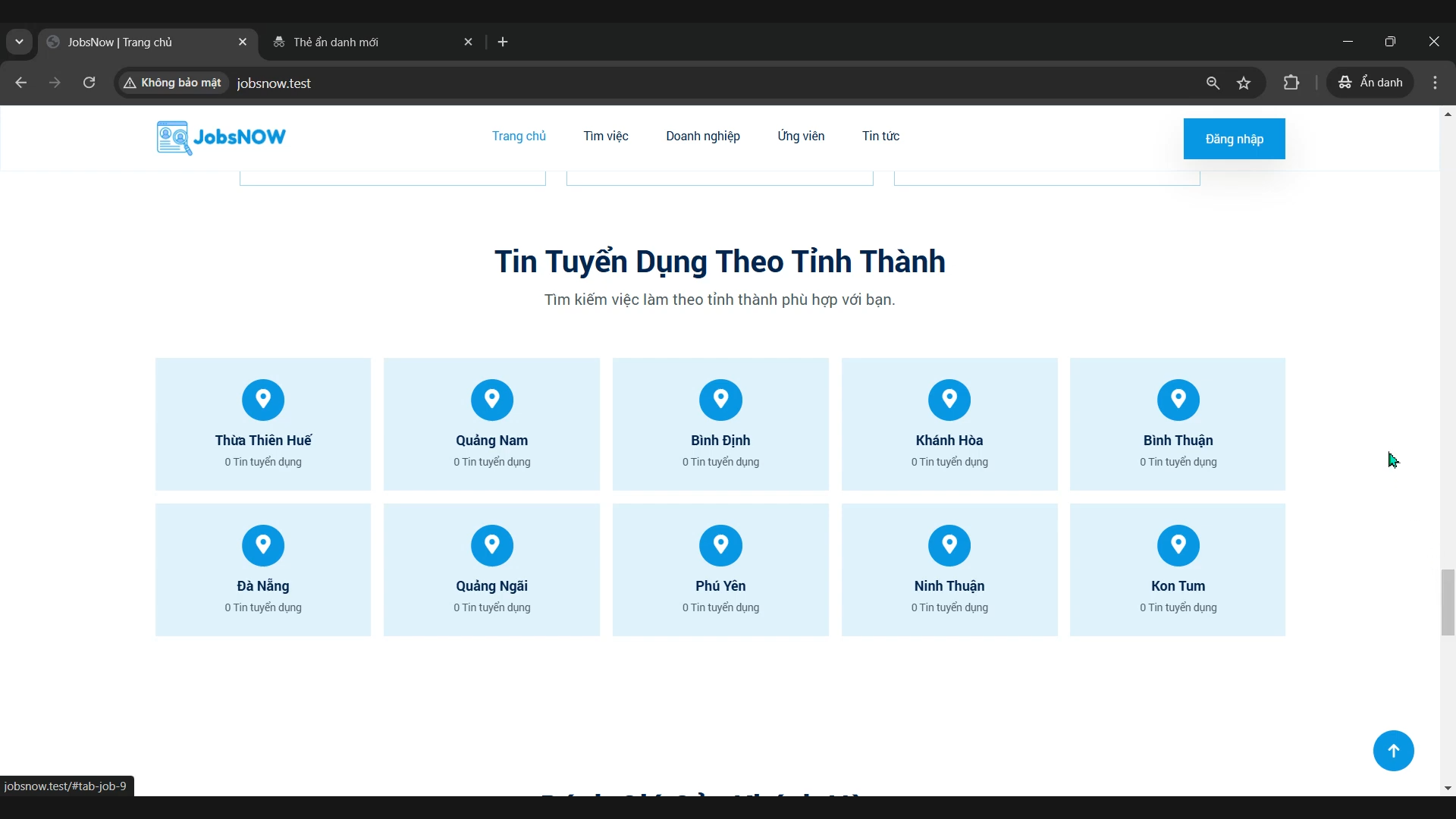
Task: Click the Tin Tuyển Dụng Theo Tỉnh Thành heading
Action: [x=720, y=262]
